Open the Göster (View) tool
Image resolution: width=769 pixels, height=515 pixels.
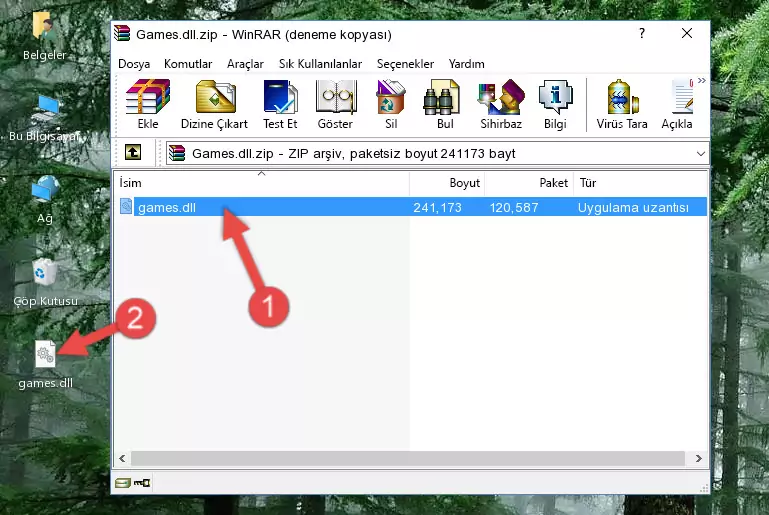click(x=335, y=104)
